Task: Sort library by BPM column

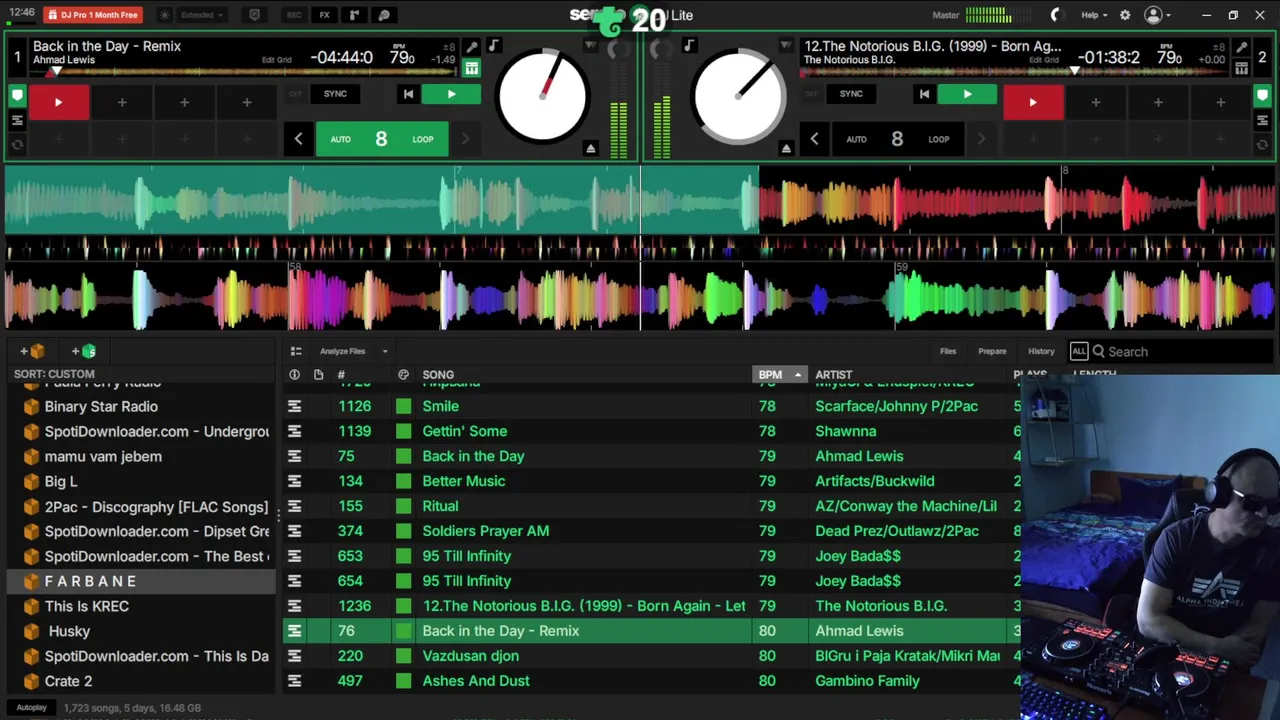Action: pos(779,375)
